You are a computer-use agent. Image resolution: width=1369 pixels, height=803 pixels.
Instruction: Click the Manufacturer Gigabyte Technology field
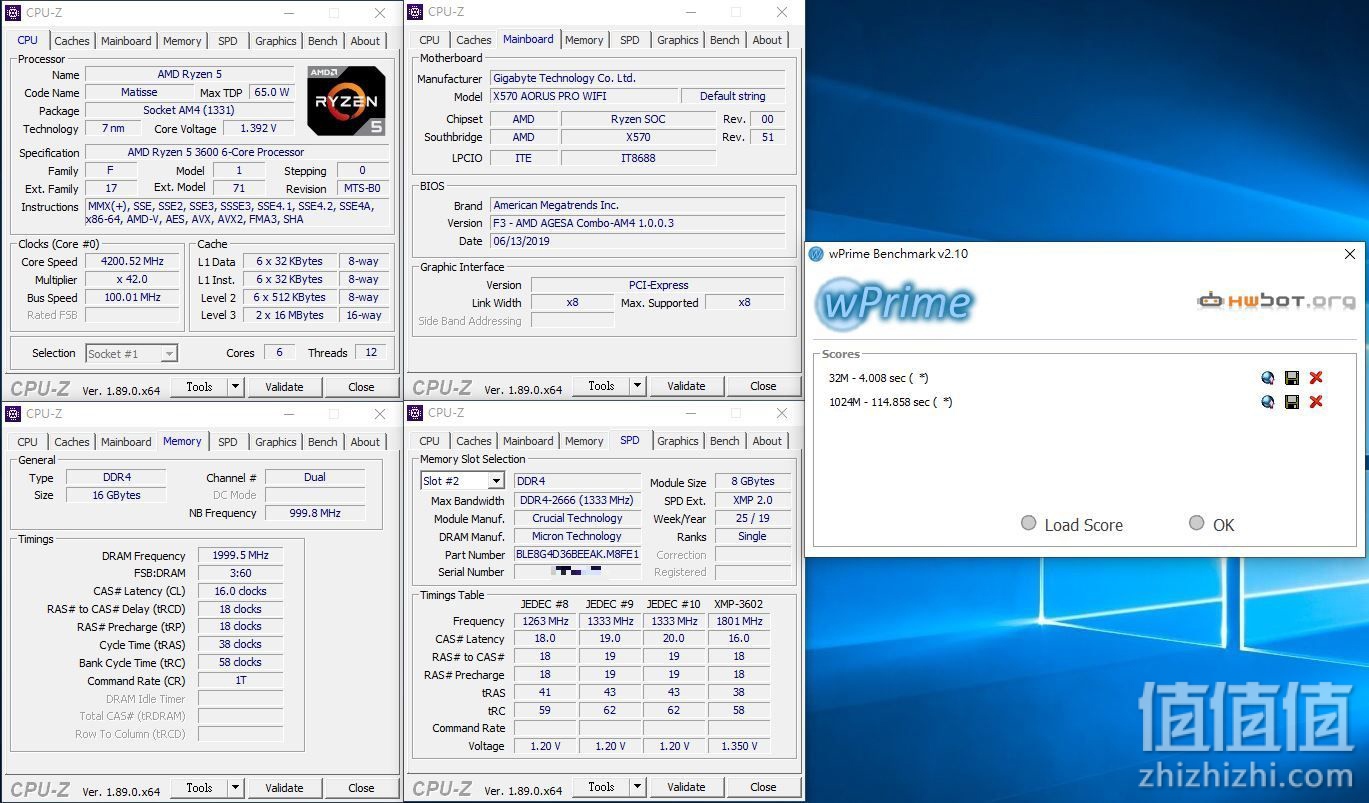pyautogui.click(x=638, y=78)
